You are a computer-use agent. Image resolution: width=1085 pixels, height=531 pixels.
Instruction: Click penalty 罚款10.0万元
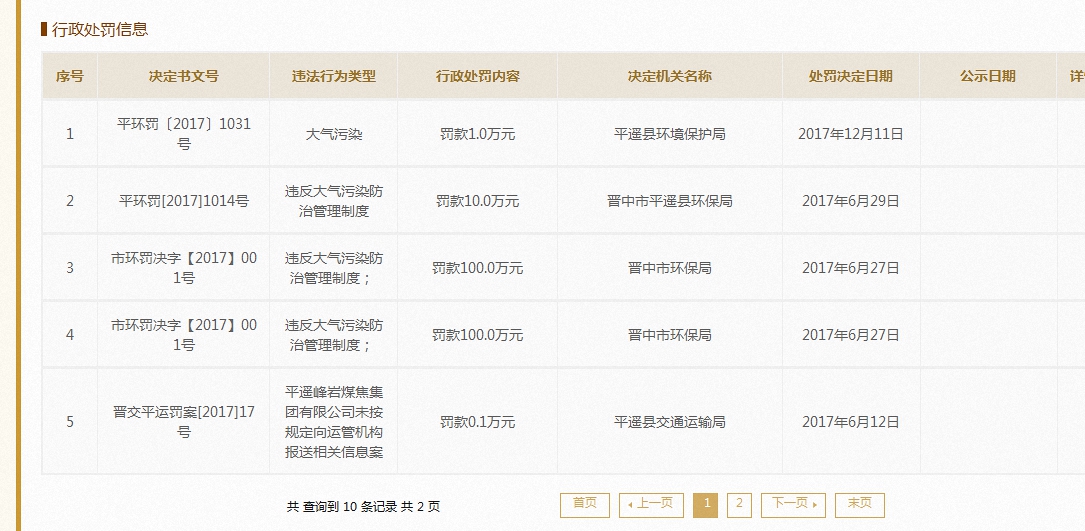(x=477, y=201)
